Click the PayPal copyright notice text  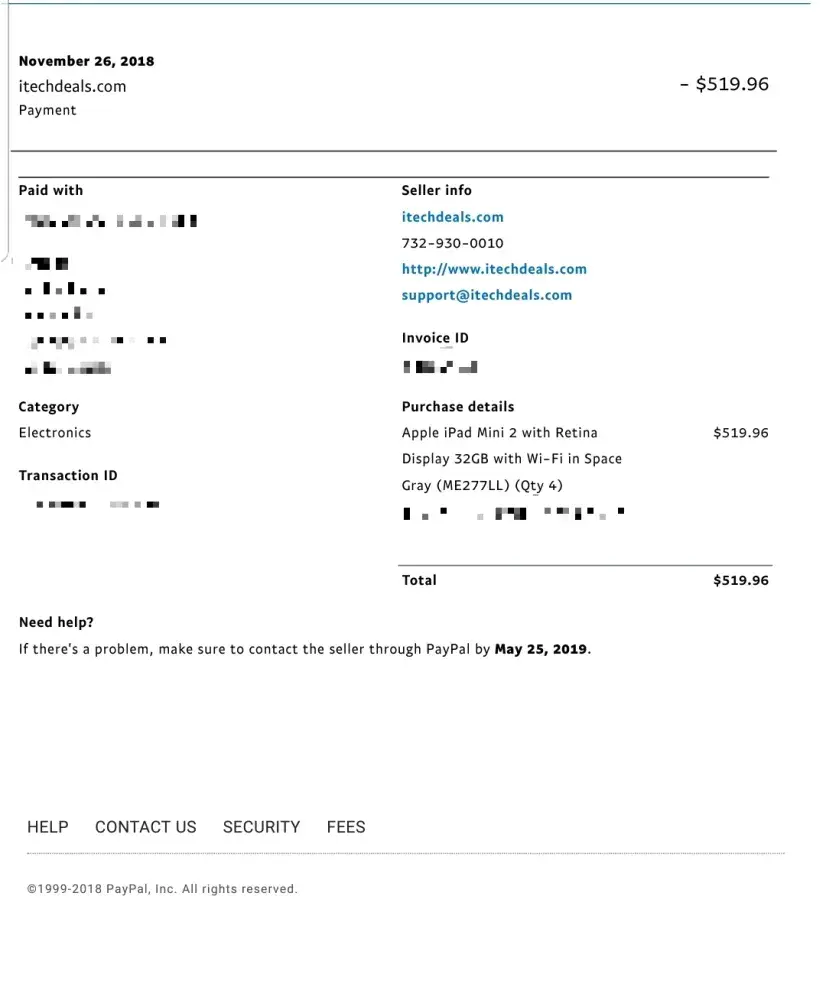point(162,889)
